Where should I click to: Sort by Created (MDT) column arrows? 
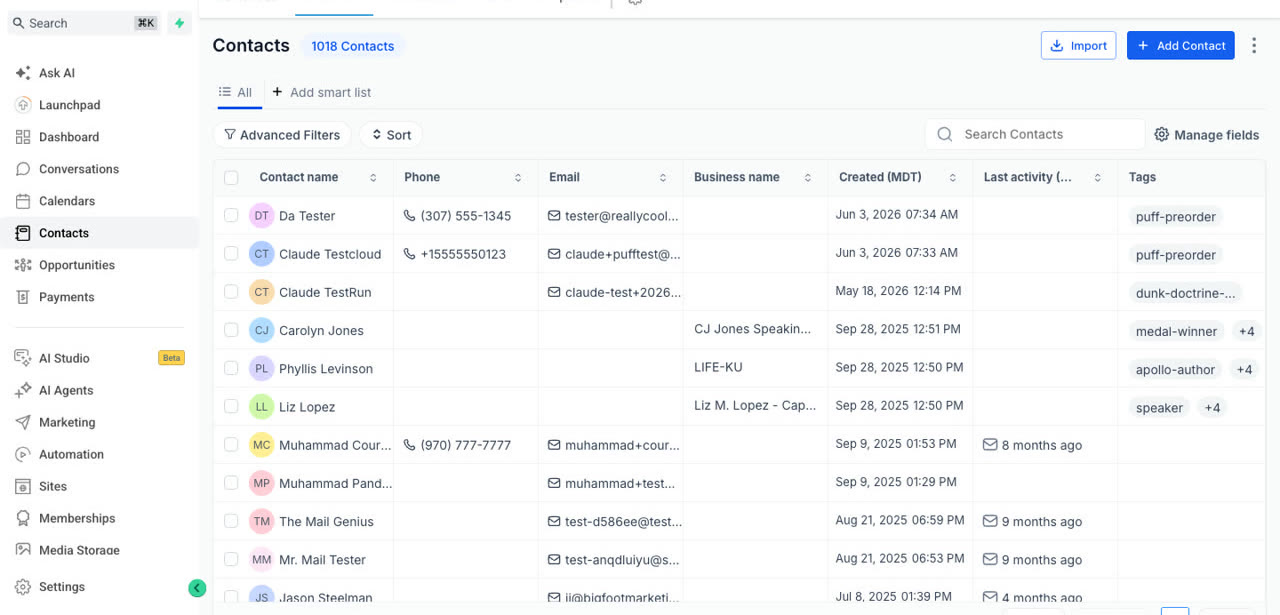pos(953,177)
